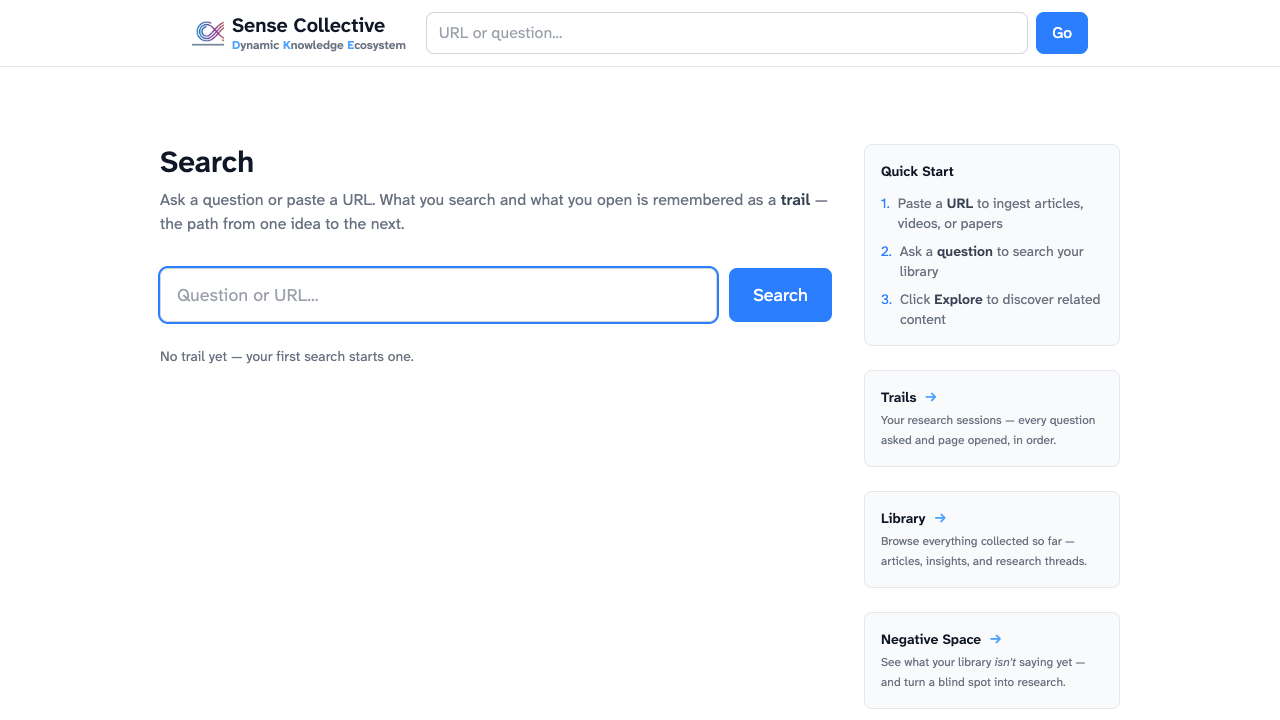Click the bold word 'trail' in description
This screenshot has width=1280, height=720.
[x=795, y=200]
